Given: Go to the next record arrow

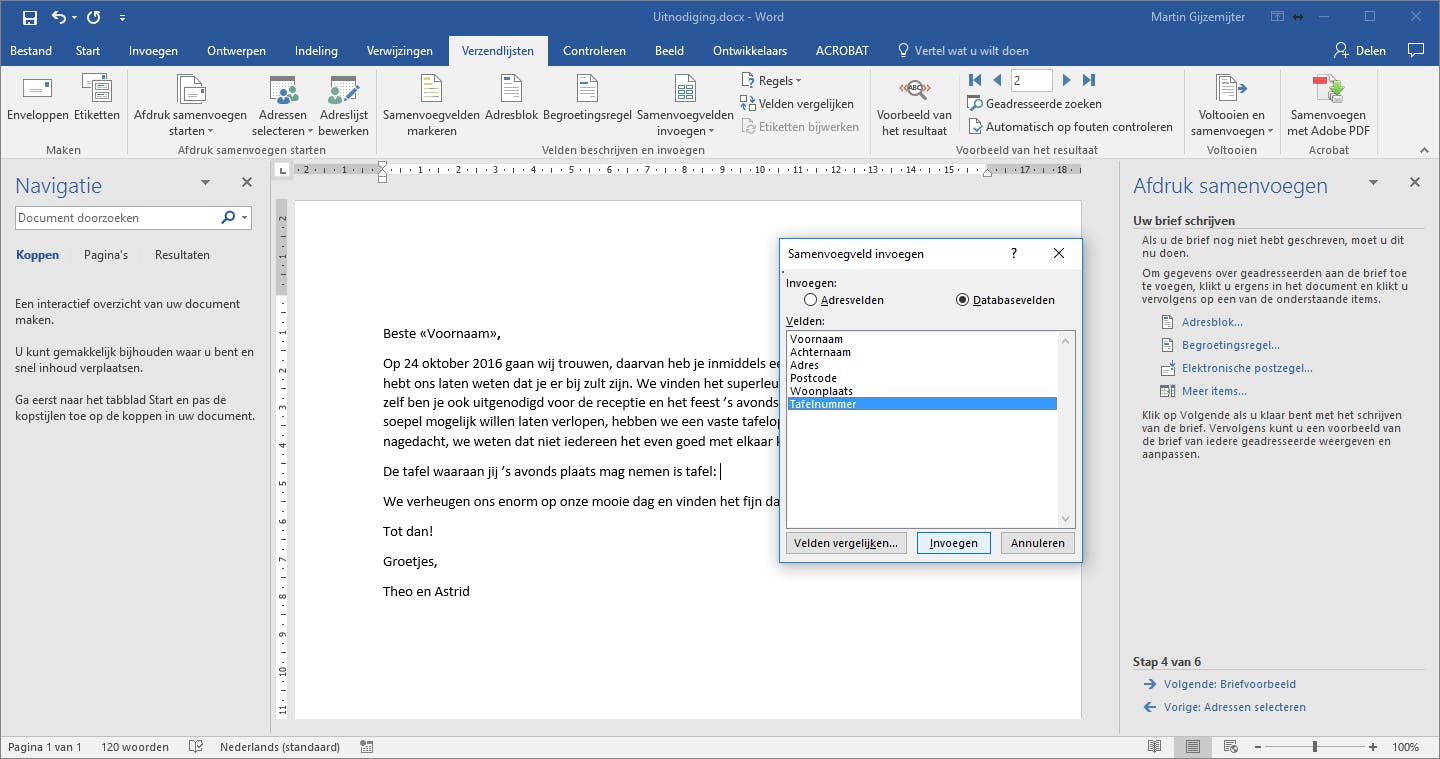Looking at the screenshot, I should [1067, 80].
